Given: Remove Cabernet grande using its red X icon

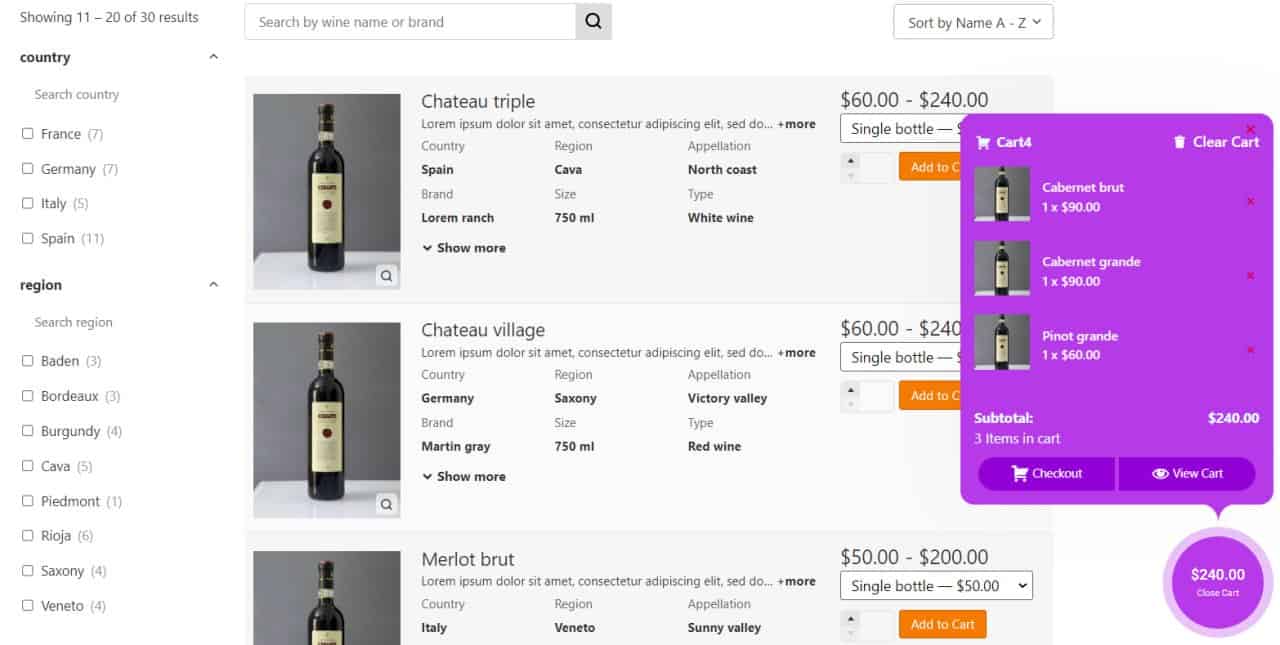Looking at the screenshot, I should pyautogui.click(x=1250, y=273).
